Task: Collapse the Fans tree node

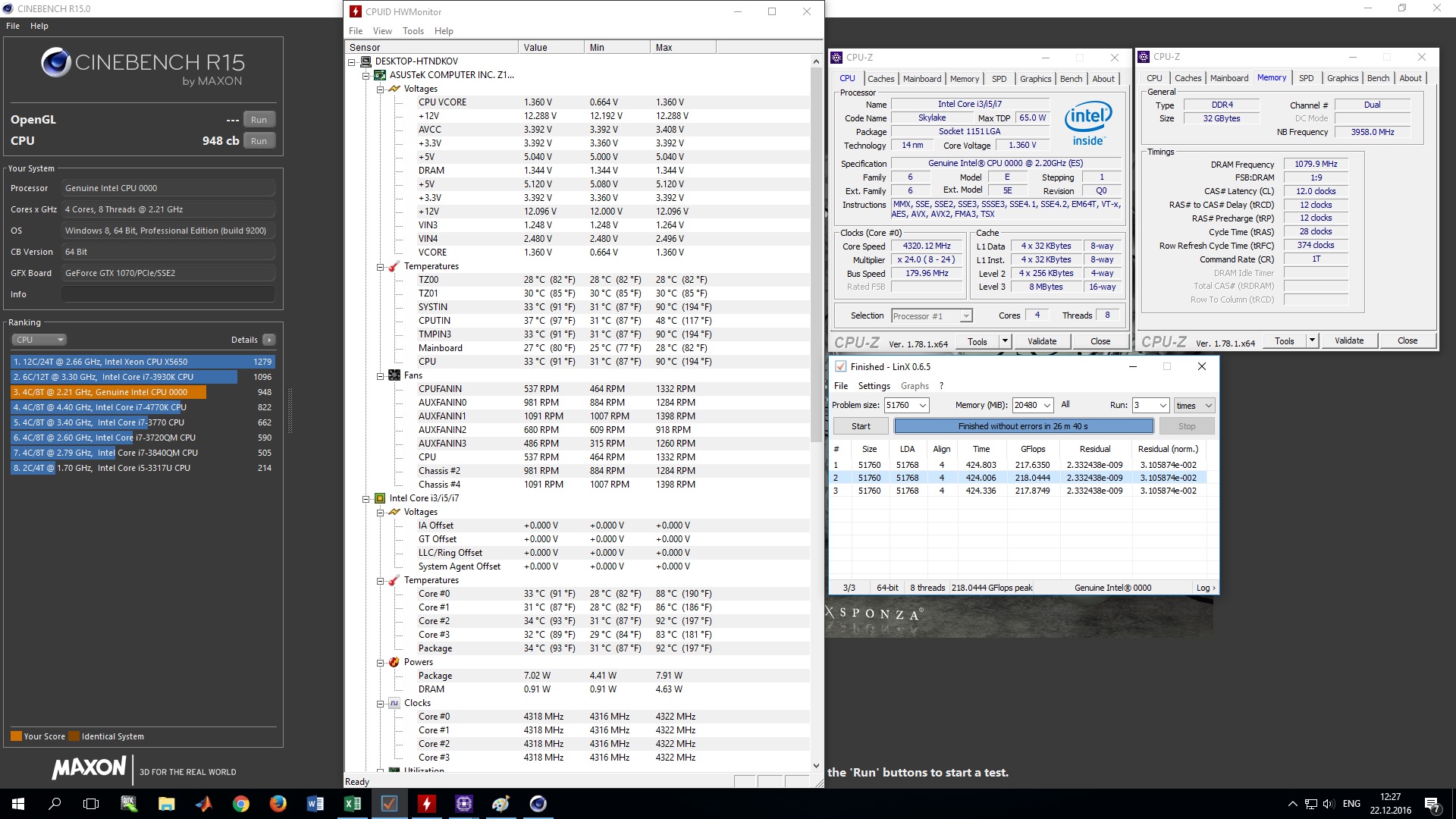Action: coord(381,376)
